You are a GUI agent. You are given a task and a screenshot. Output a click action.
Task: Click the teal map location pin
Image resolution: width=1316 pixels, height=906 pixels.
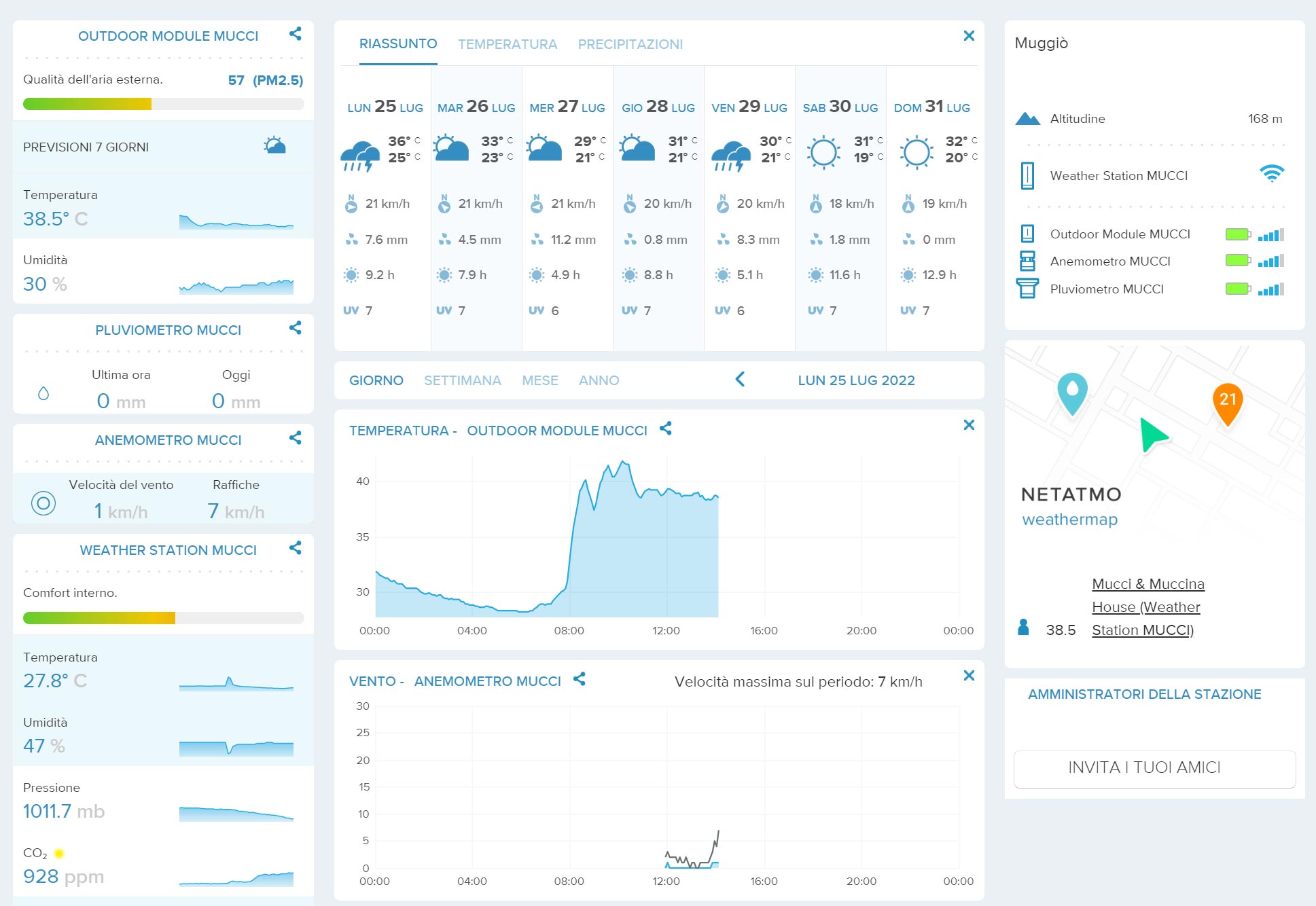pyautogui.click(x=1073, y=394)
